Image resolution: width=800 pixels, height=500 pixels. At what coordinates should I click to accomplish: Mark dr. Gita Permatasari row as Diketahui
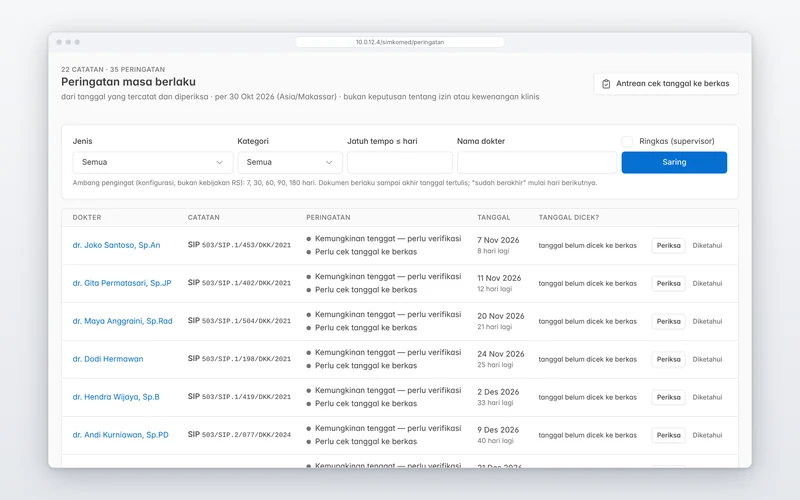point(707,283)
